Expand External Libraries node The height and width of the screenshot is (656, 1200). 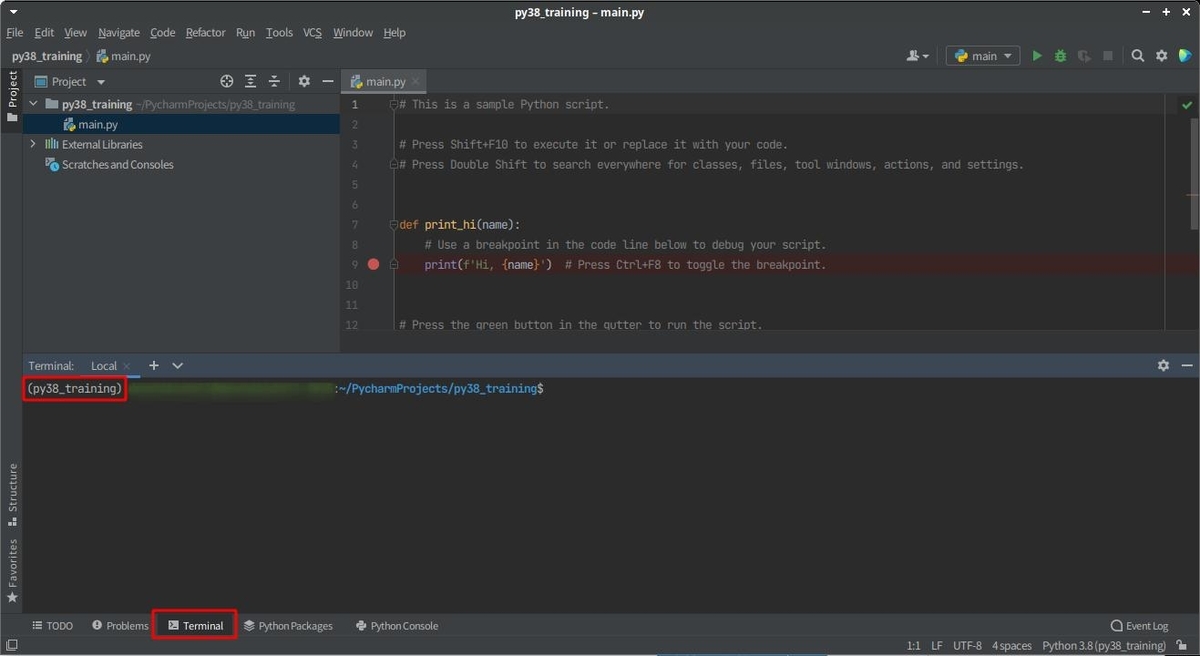point(33,144)
